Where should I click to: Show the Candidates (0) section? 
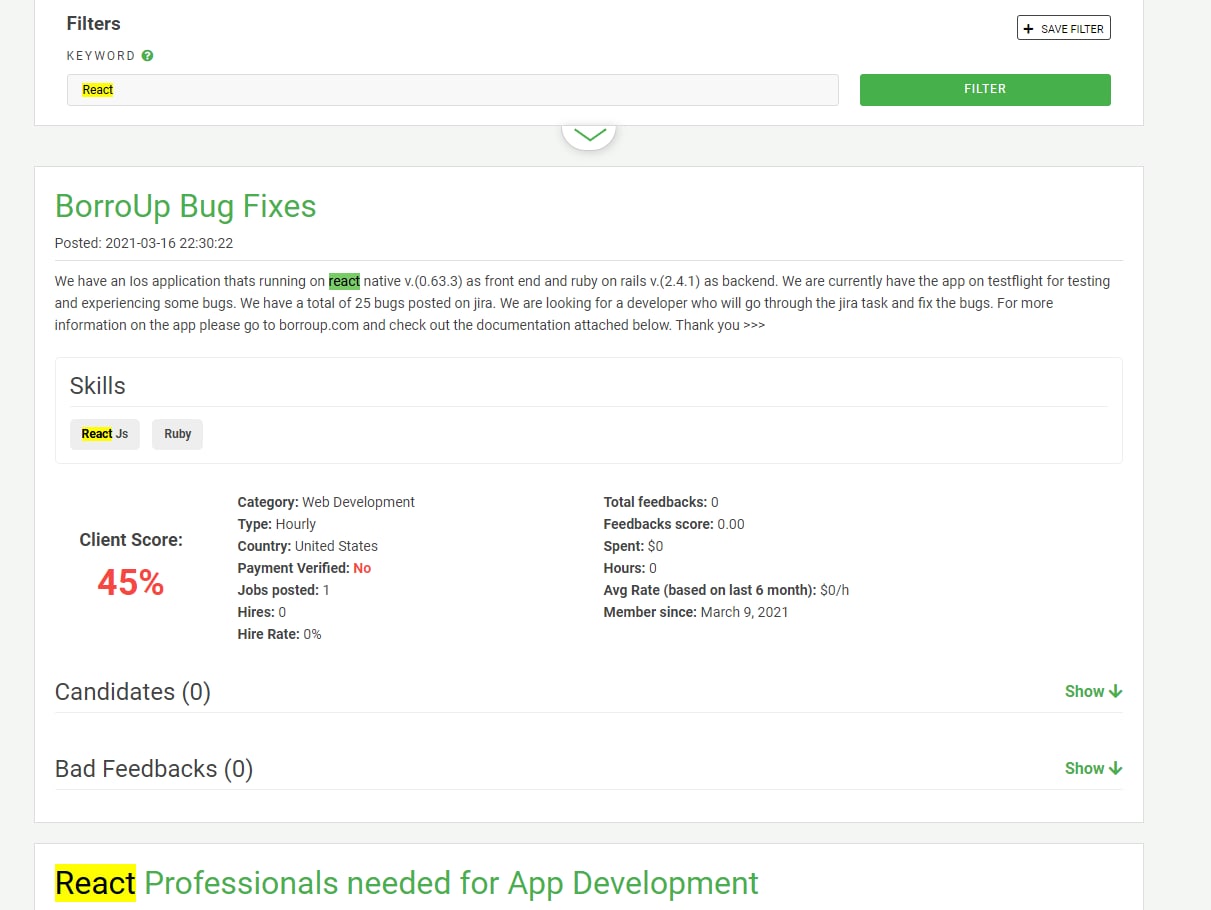(1094, 691)
